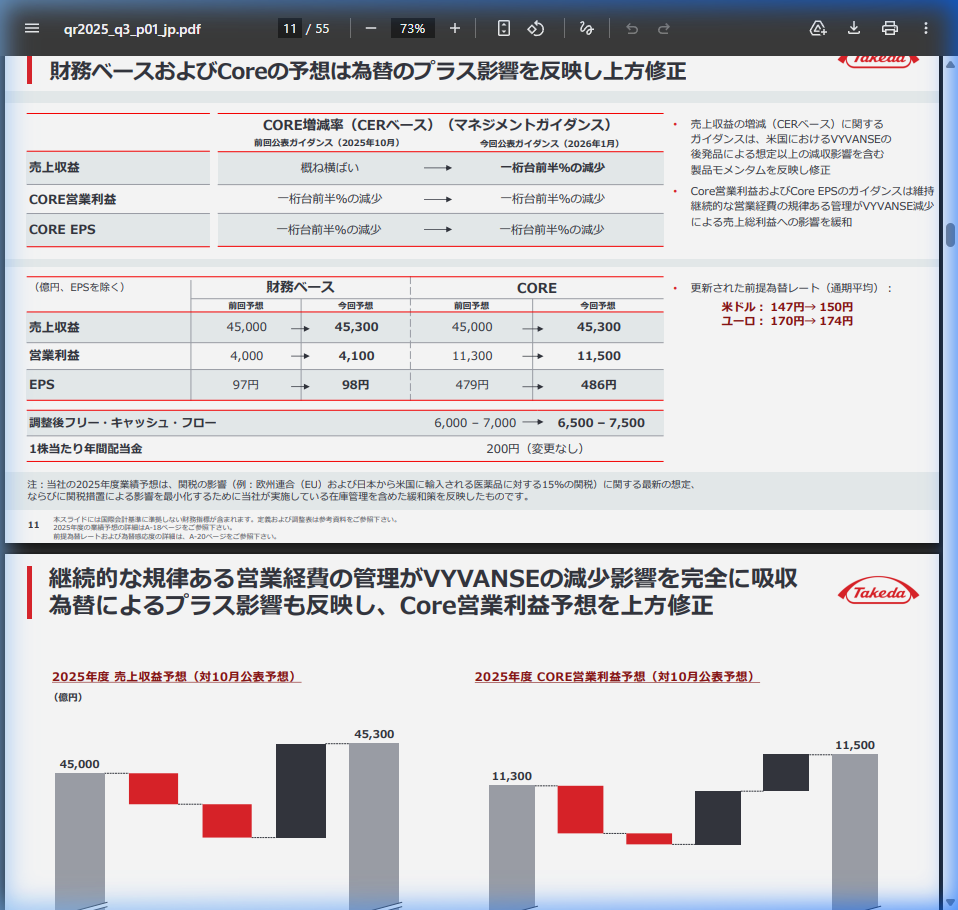Click the '98円' EPS value
Image resolution: width=958 pixels, height=910 pixels.
355,385
